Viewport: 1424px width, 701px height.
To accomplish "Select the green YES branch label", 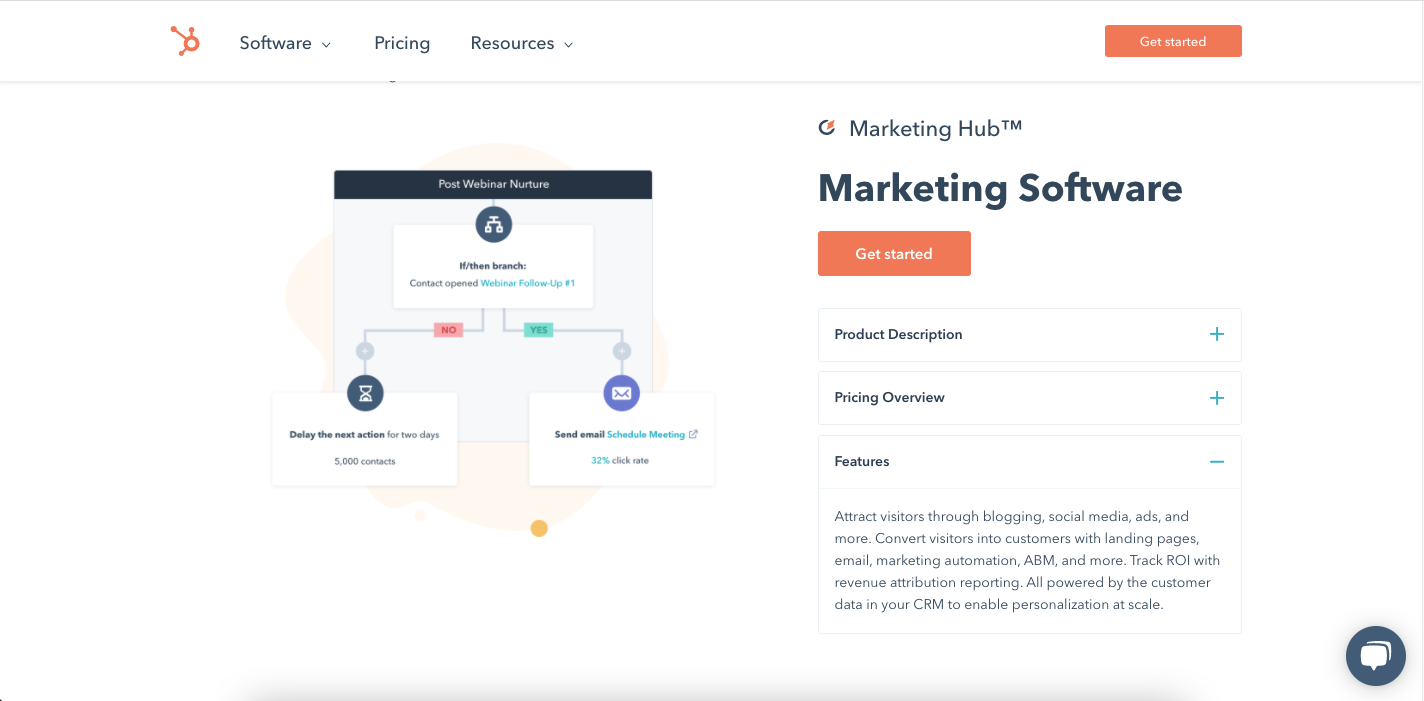I will 538,328.
